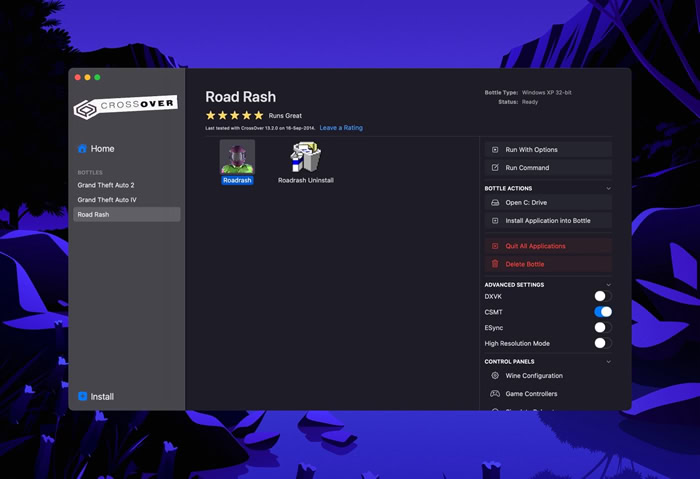
Task: Disable the CSMT toggle
Action: click(603, 312)
